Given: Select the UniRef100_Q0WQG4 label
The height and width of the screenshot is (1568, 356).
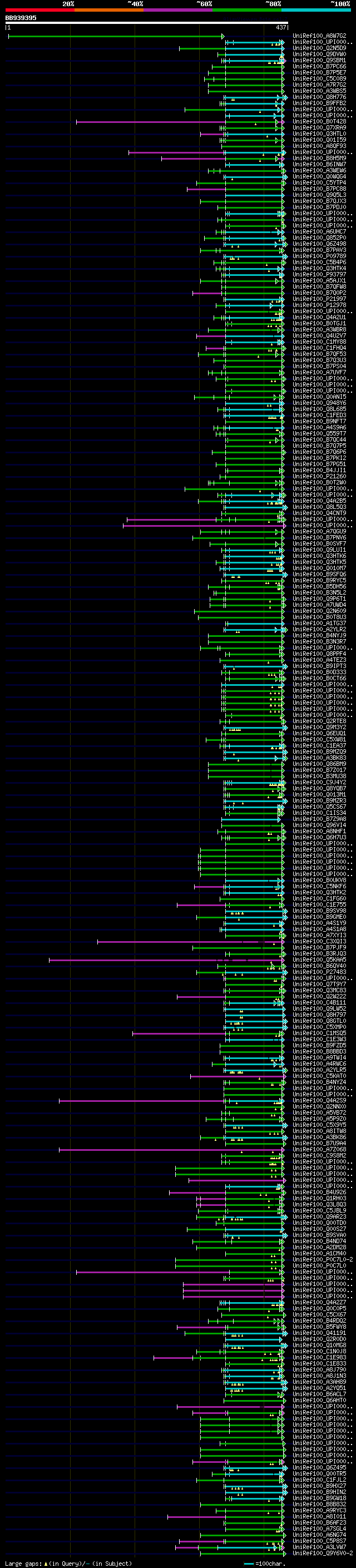Looking at the screenshot, I should [319, 176].
